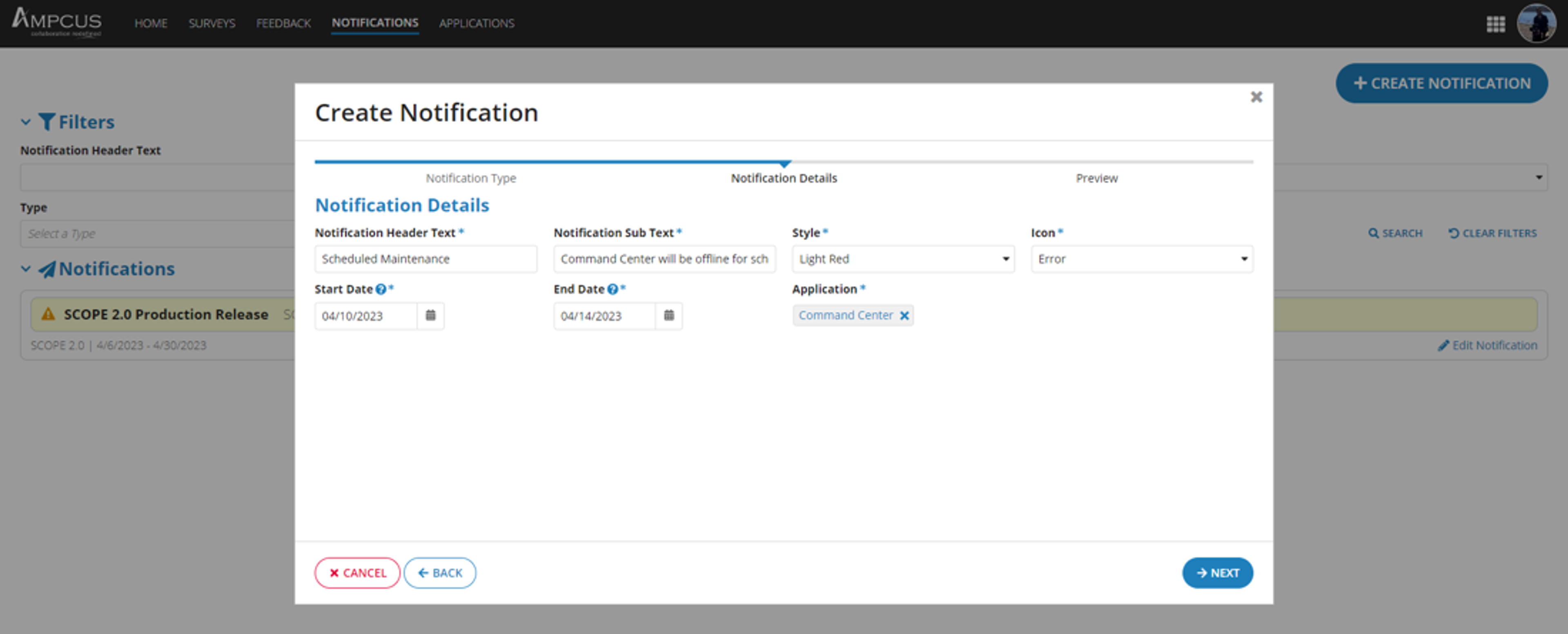Close the Create Notification dialog
Screen dimensions: 1568x634
click(1256, 97)
